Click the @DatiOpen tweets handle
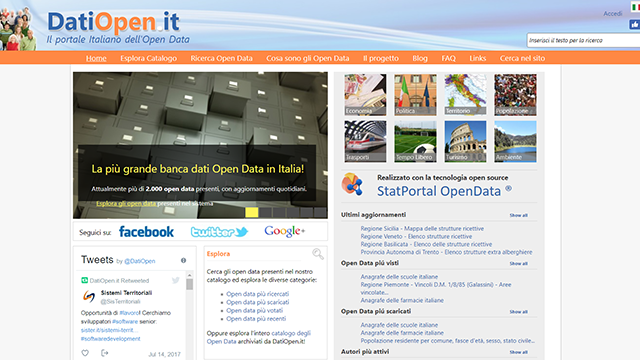640x360 pixels. point(140,261)
